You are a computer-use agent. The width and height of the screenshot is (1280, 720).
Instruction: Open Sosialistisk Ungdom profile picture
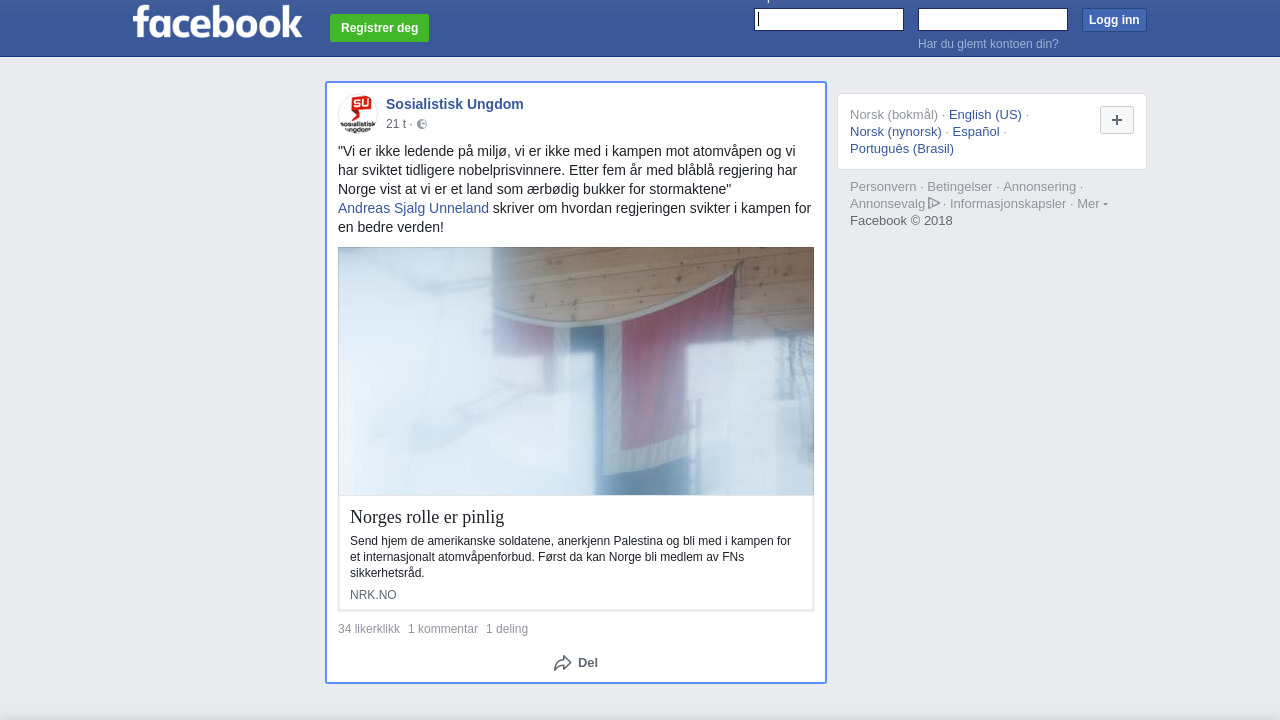coord(358,114)
